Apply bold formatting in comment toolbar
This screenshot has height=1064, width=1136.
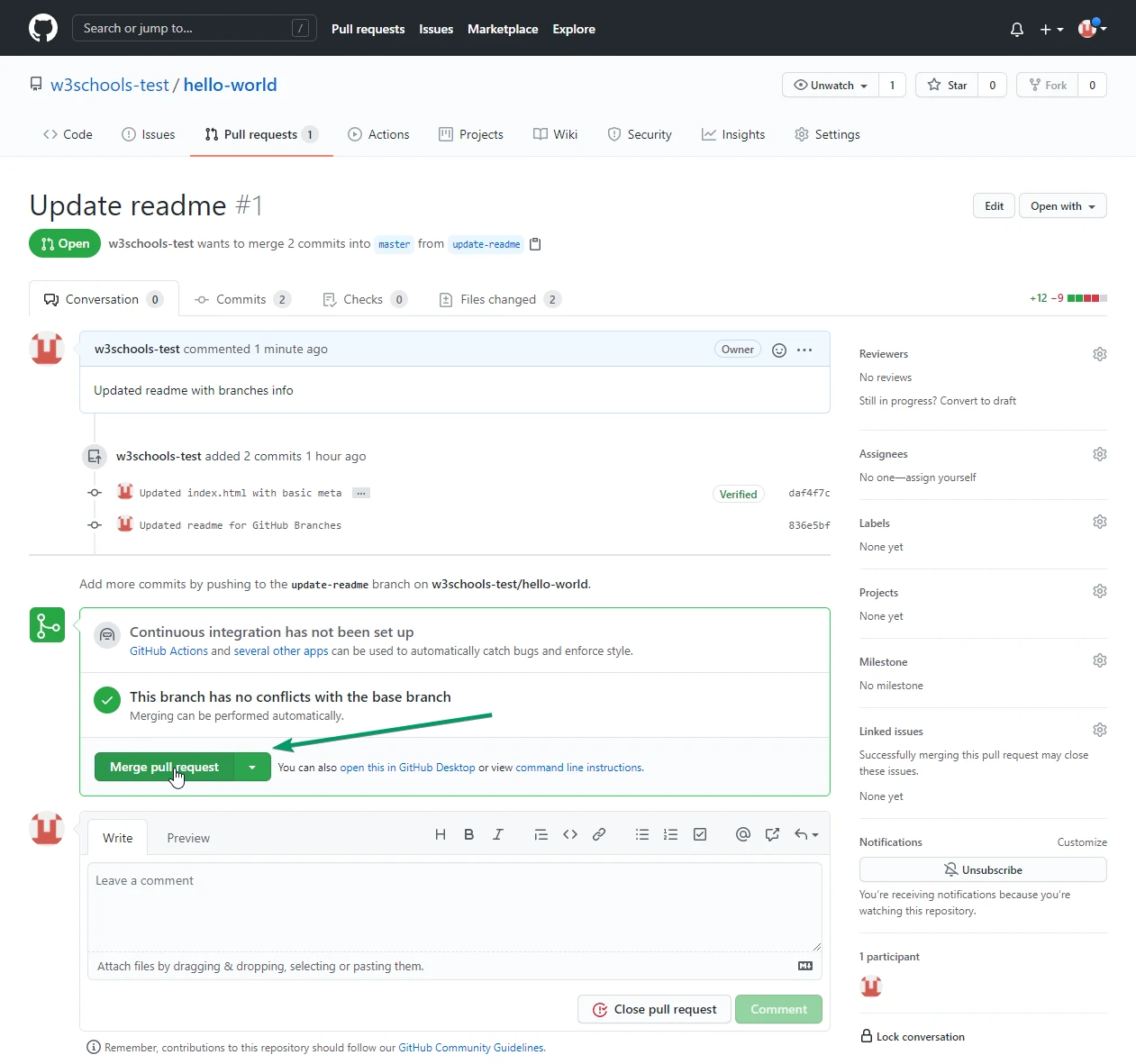(468, 835)
